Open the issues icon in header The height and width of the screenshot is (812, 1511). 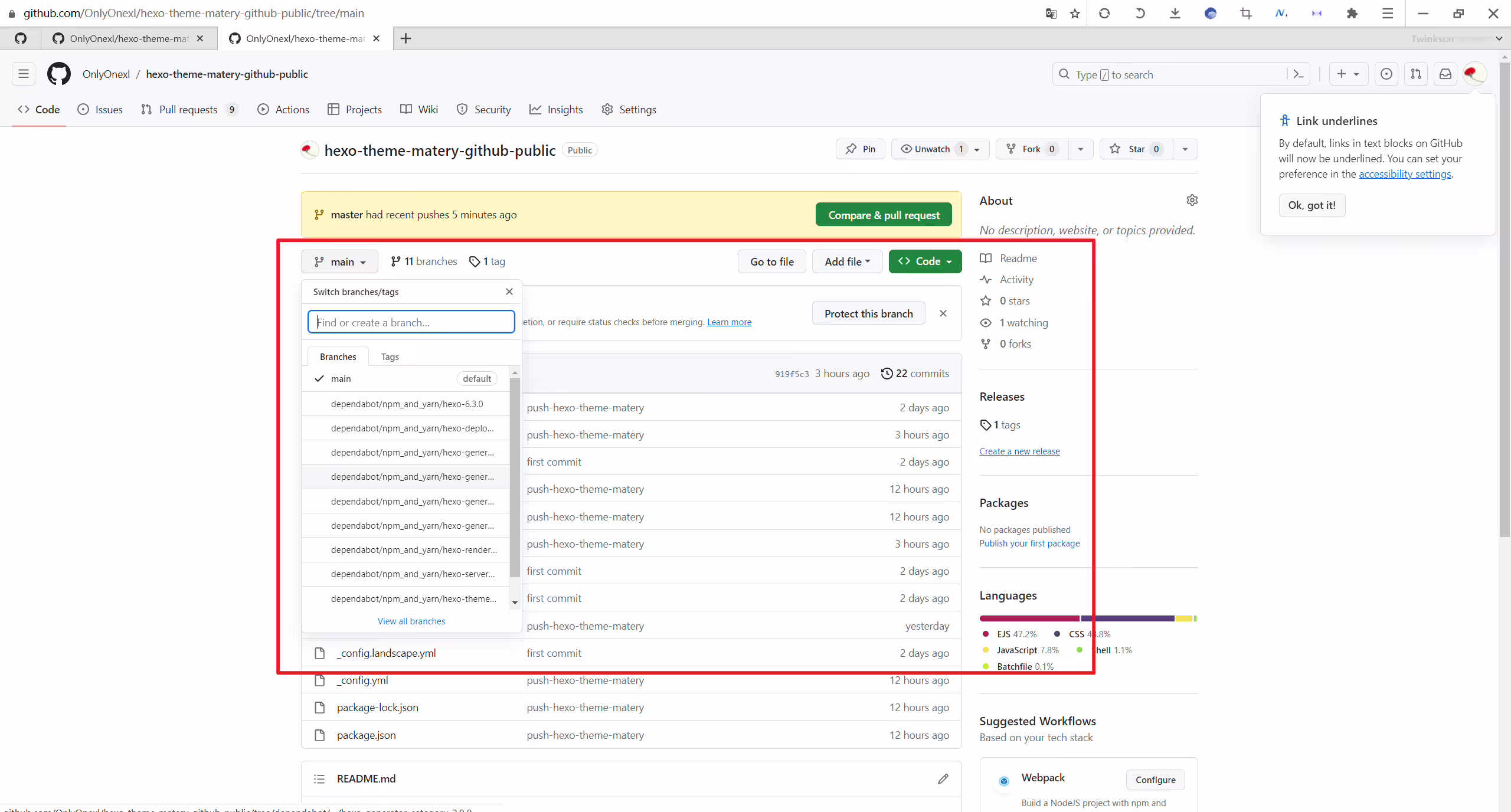1386,74
